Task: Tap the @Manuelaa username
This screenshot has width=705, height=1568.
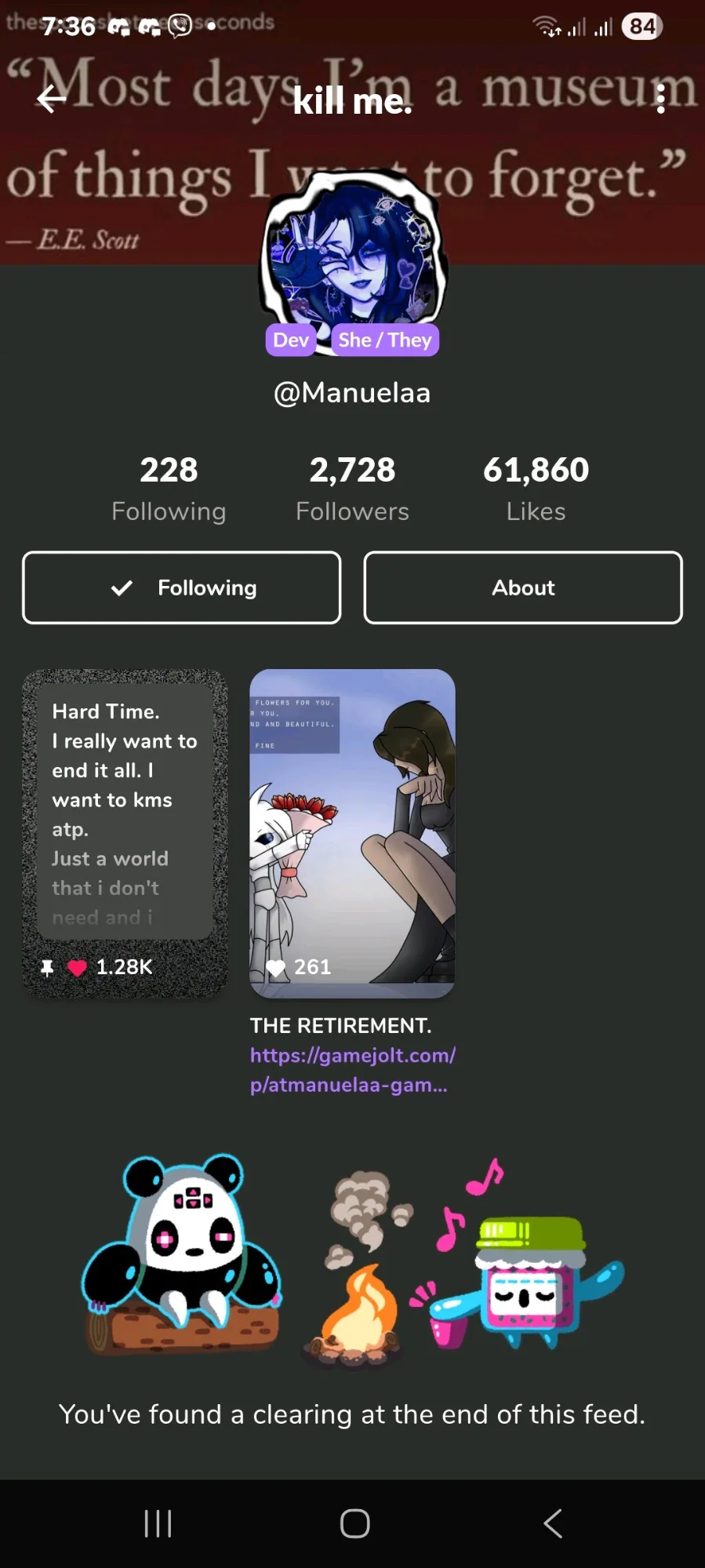Action: (x=352, y=392)
